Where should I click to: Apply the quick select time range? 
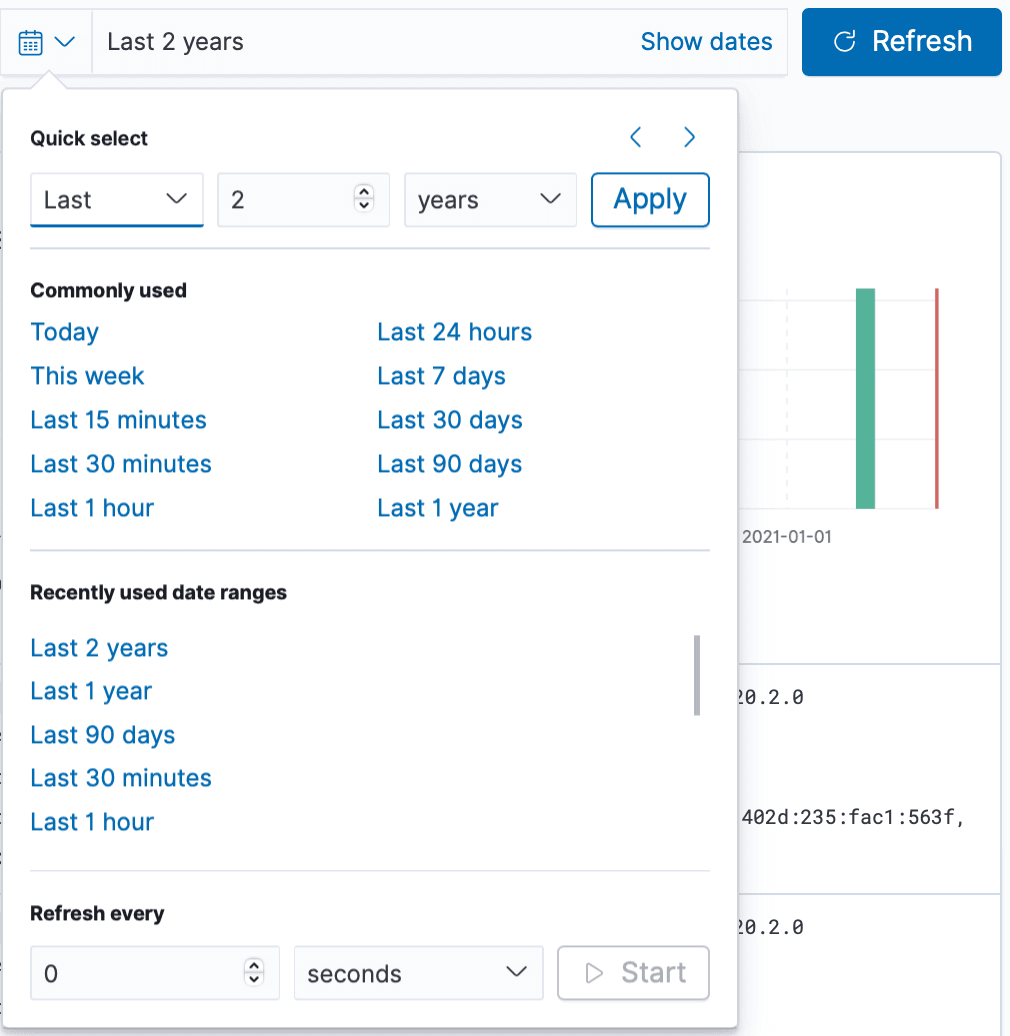(x=650, y=200)
